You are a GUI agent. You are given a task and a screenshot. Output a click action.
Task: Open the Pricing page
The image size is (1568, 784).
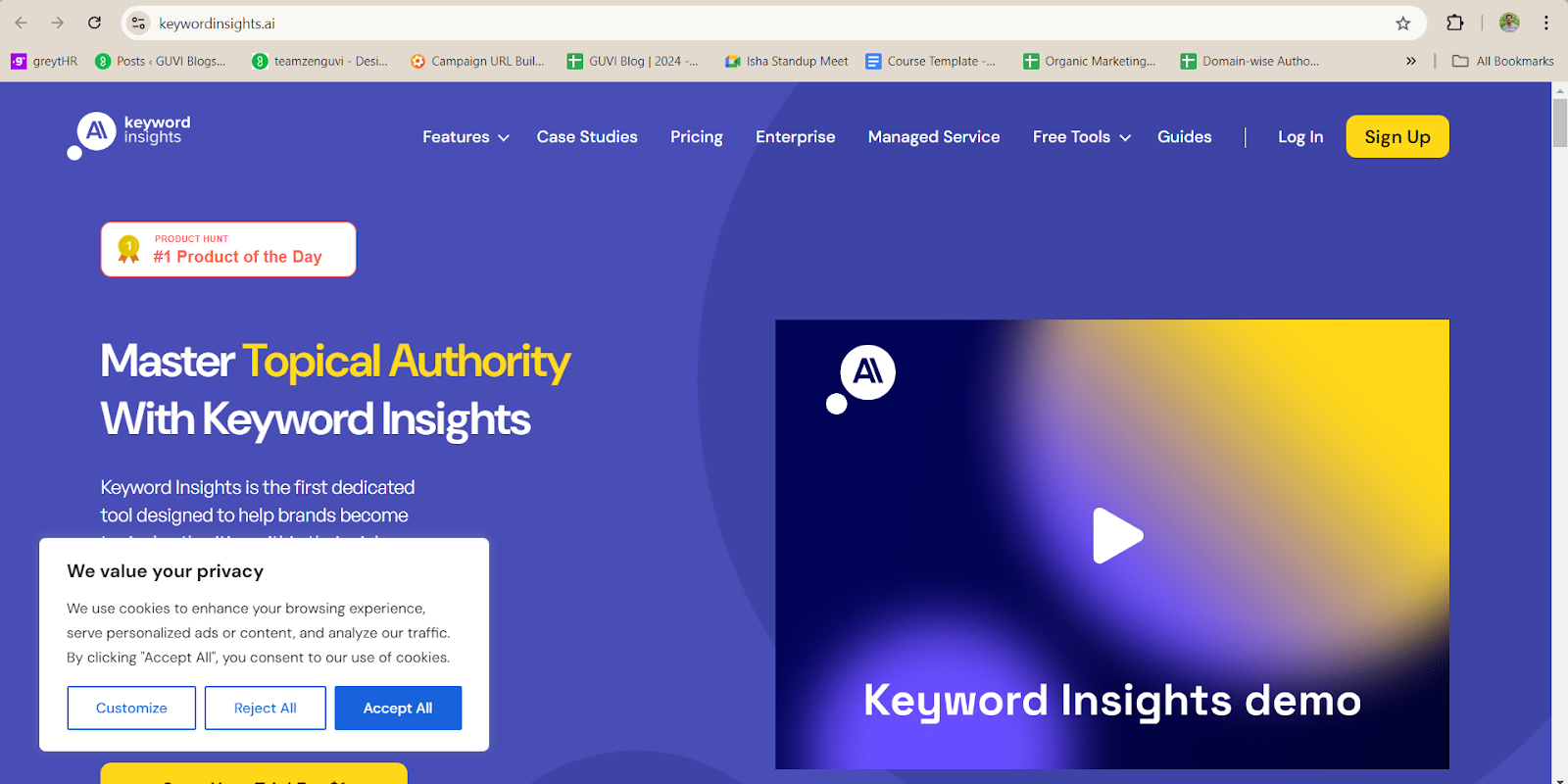(697, 137)
